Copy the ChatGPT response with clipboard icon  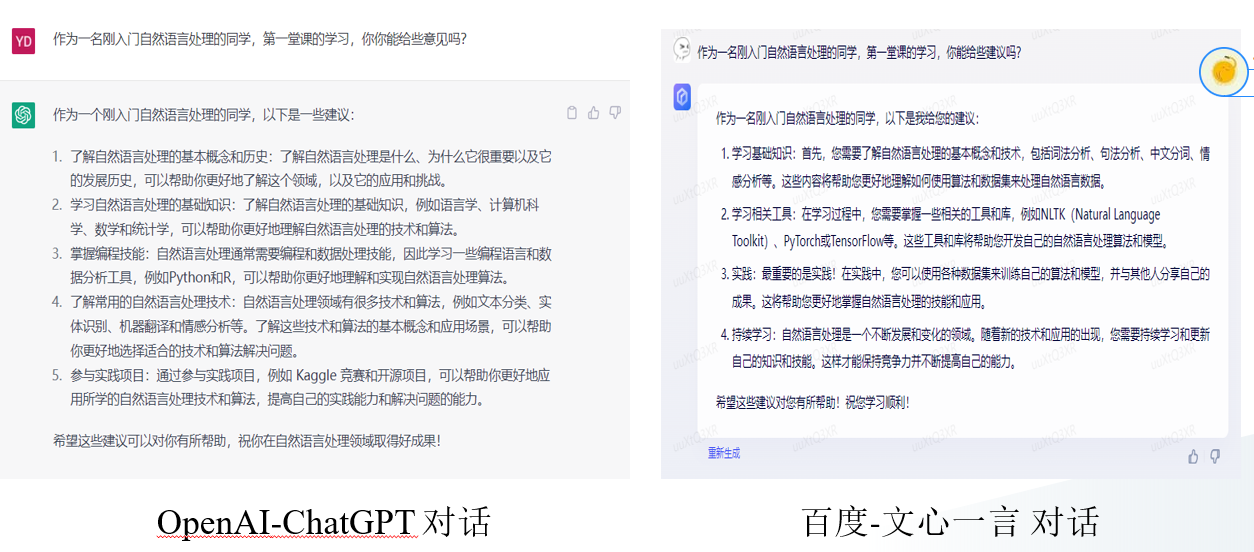[x=572, y=113]
